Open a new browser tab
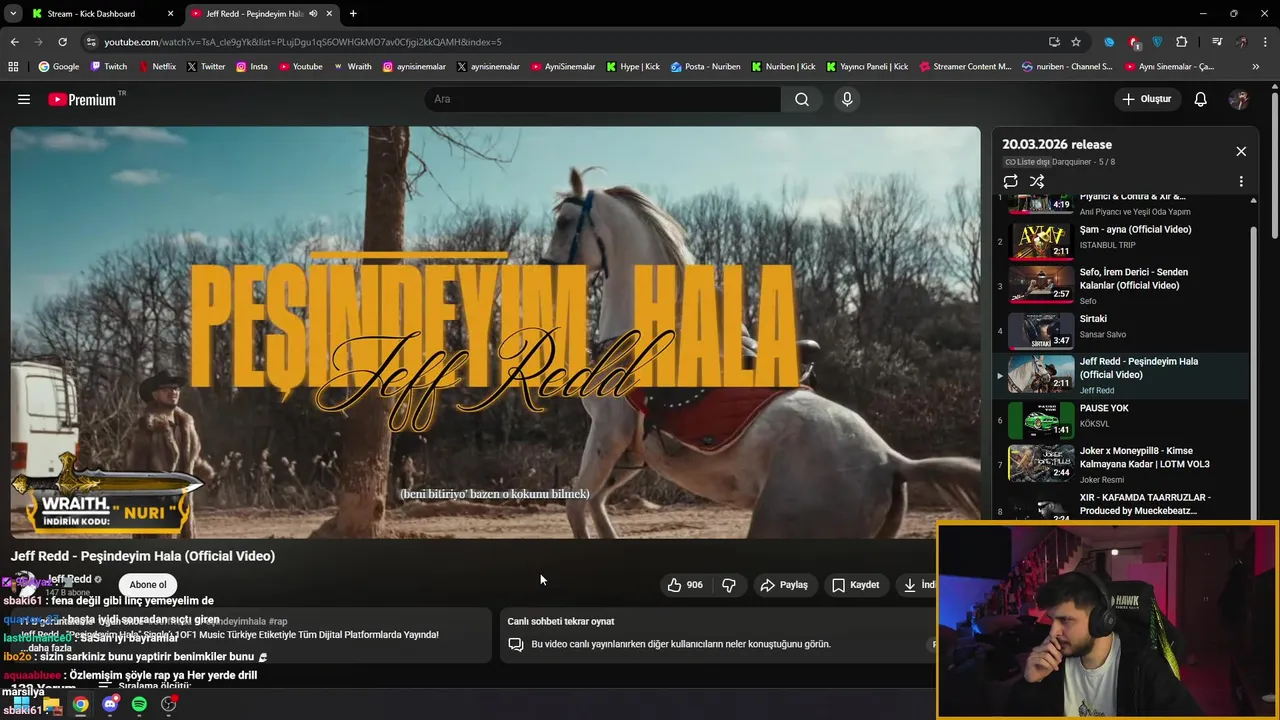This screenshot has height=720, width=1280. [x=353, y=14]
